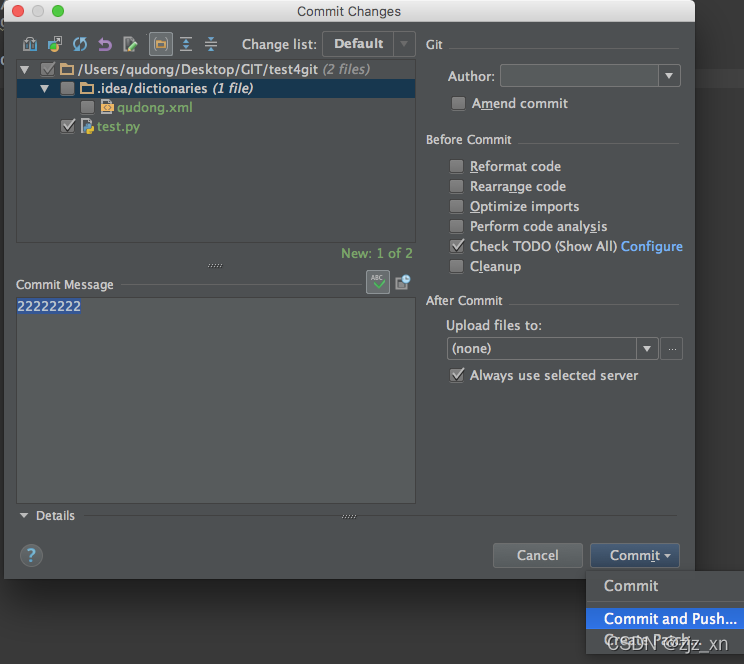Enable Perform code analysis checkbox

click(x=456, y=226)
